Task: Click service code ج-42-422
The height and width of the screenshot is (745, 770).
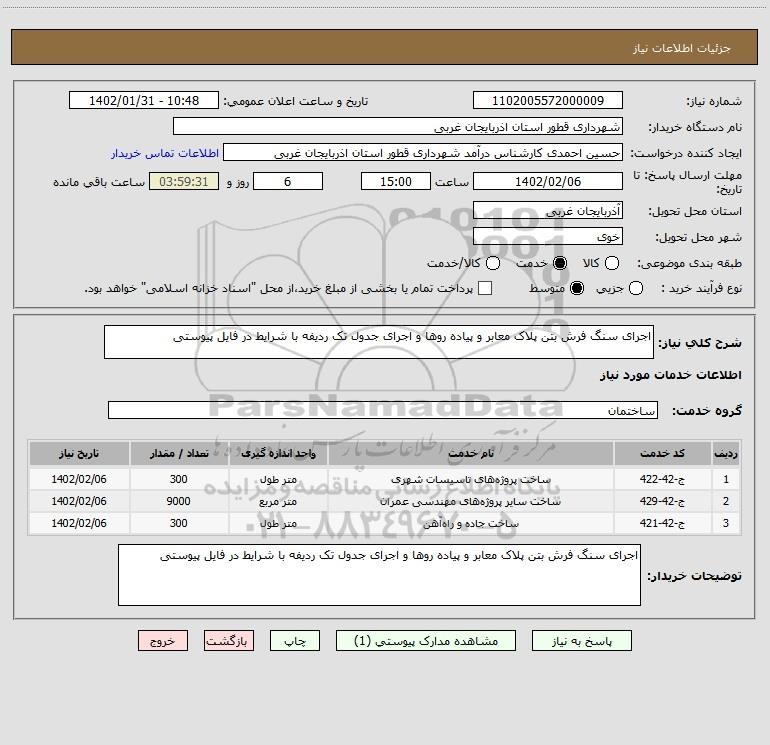Action: coord(662,479)
